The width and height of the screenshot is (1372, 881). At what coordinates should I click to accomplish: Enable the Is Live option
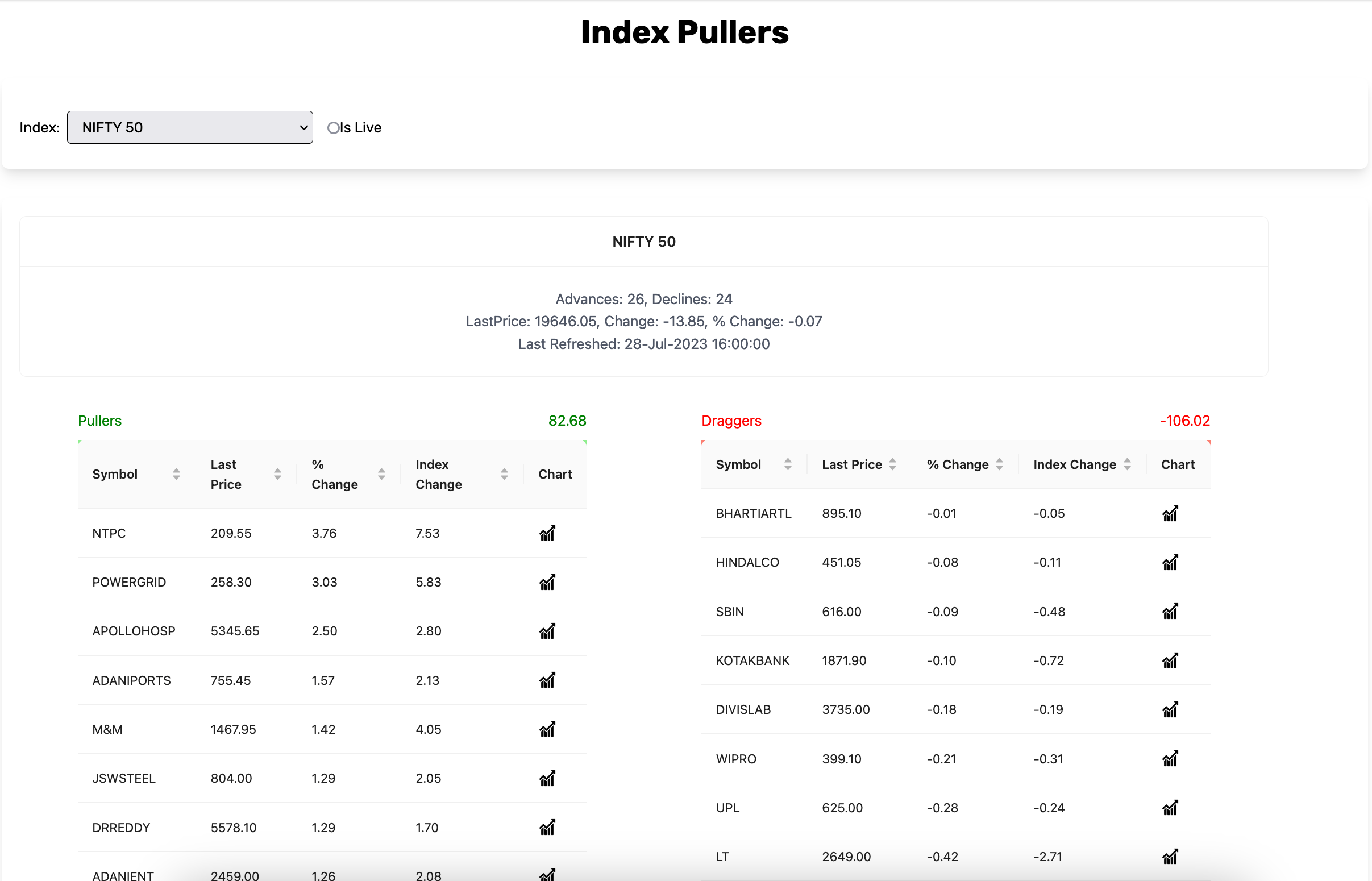(334, 127)
